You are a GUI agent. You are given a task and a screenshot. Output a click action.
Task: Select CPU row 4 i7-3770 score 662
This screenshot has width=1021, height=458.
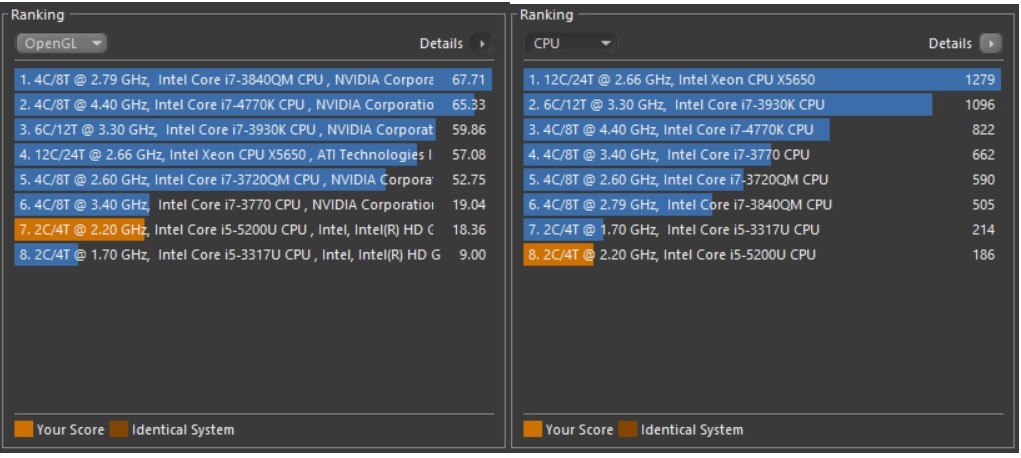[762, 155]
